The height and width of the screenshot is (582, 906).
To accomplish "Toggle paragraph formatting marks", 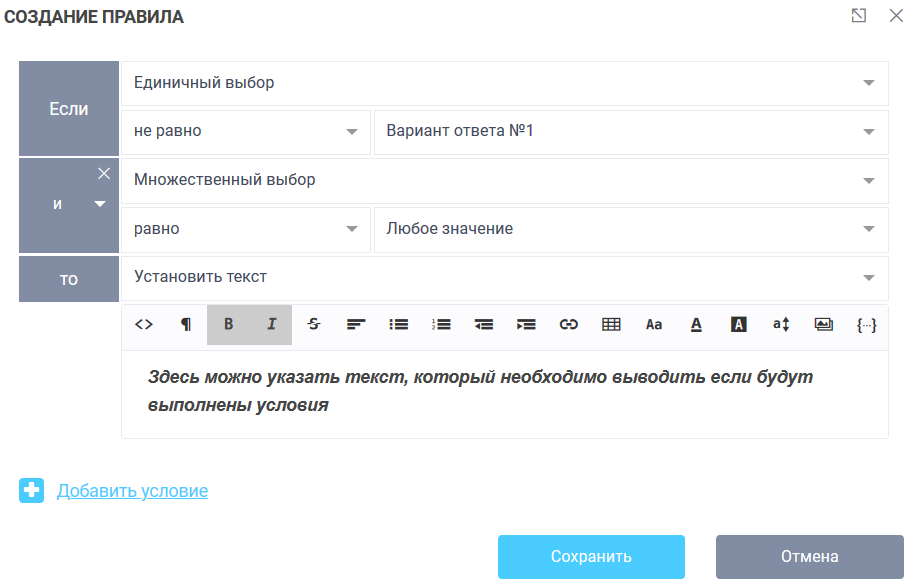I will [185, 324].
